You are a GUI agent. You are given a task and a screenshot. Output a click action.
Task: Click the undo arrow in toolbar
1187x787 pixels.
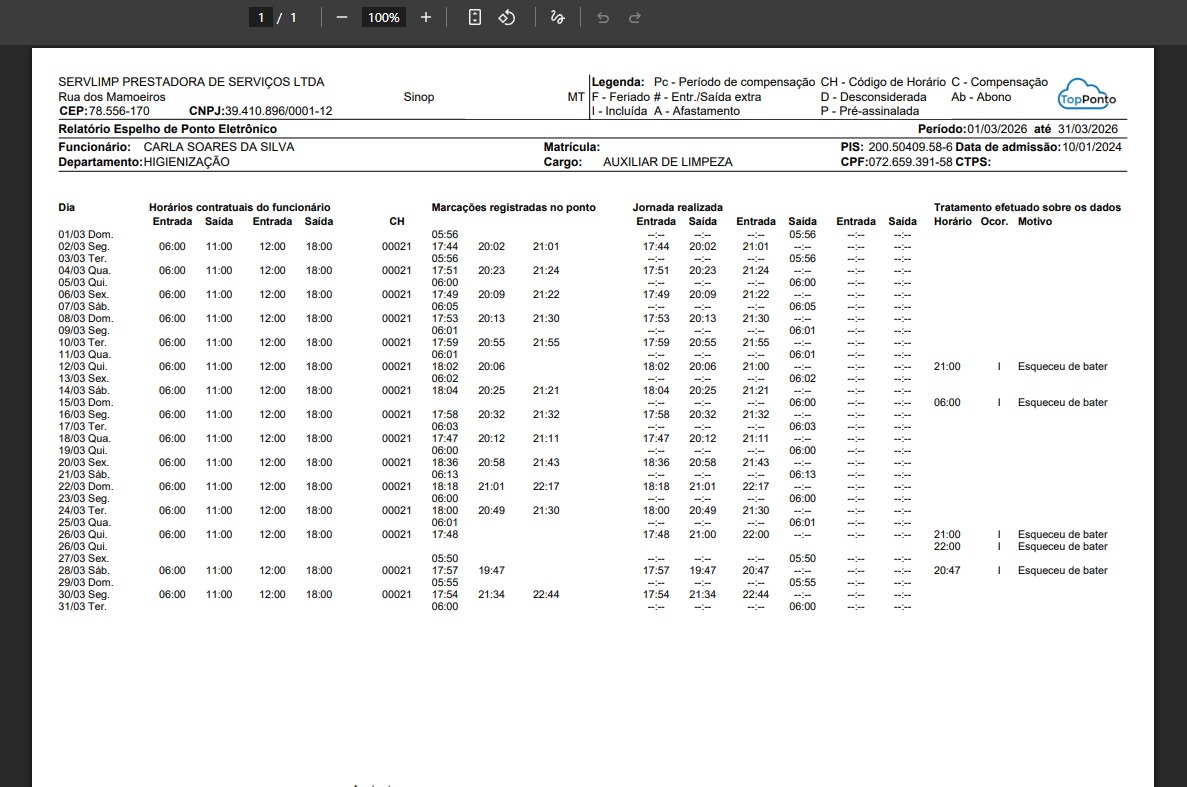602,17
